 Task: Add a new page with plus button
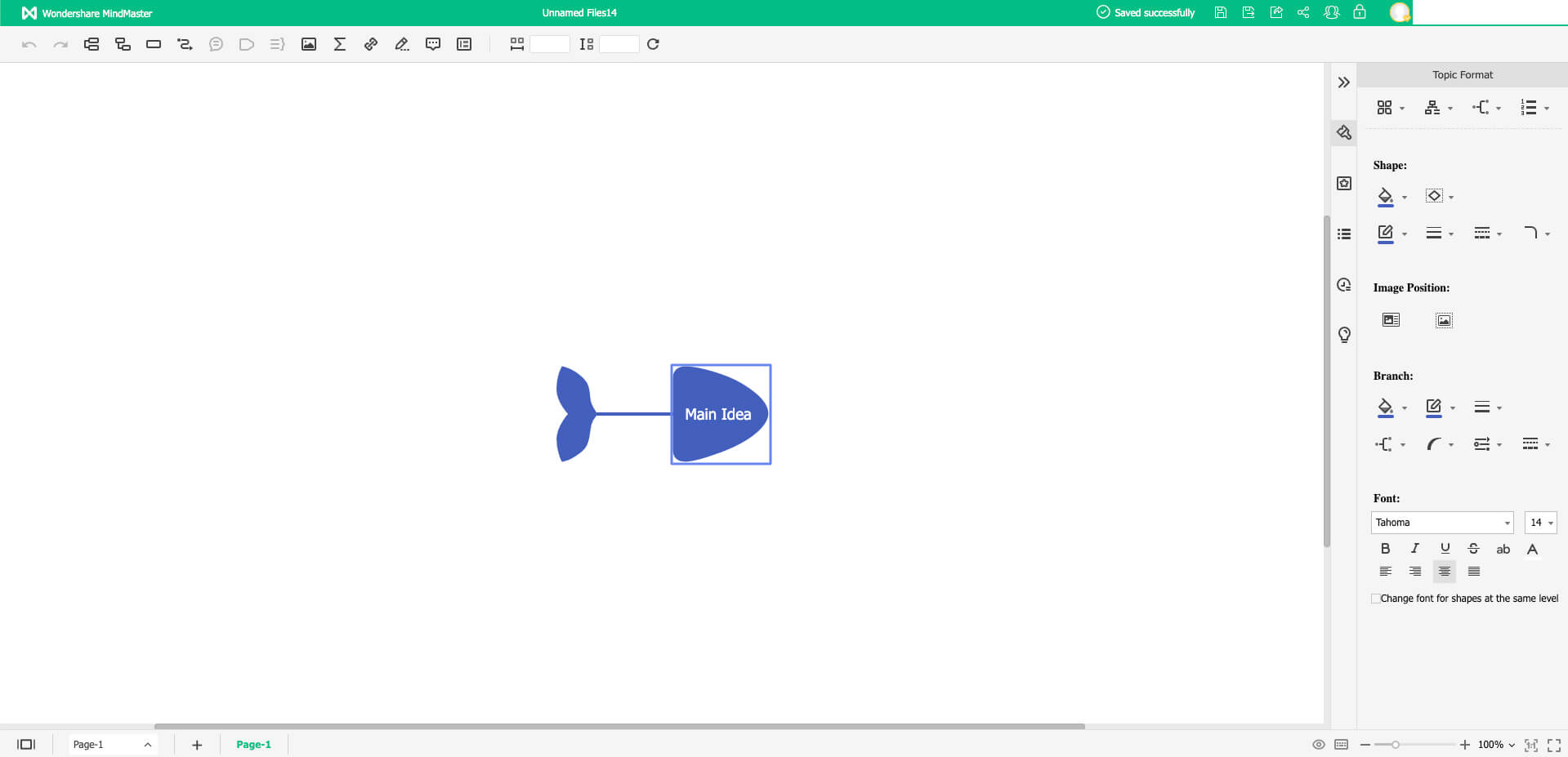[197, 745]
